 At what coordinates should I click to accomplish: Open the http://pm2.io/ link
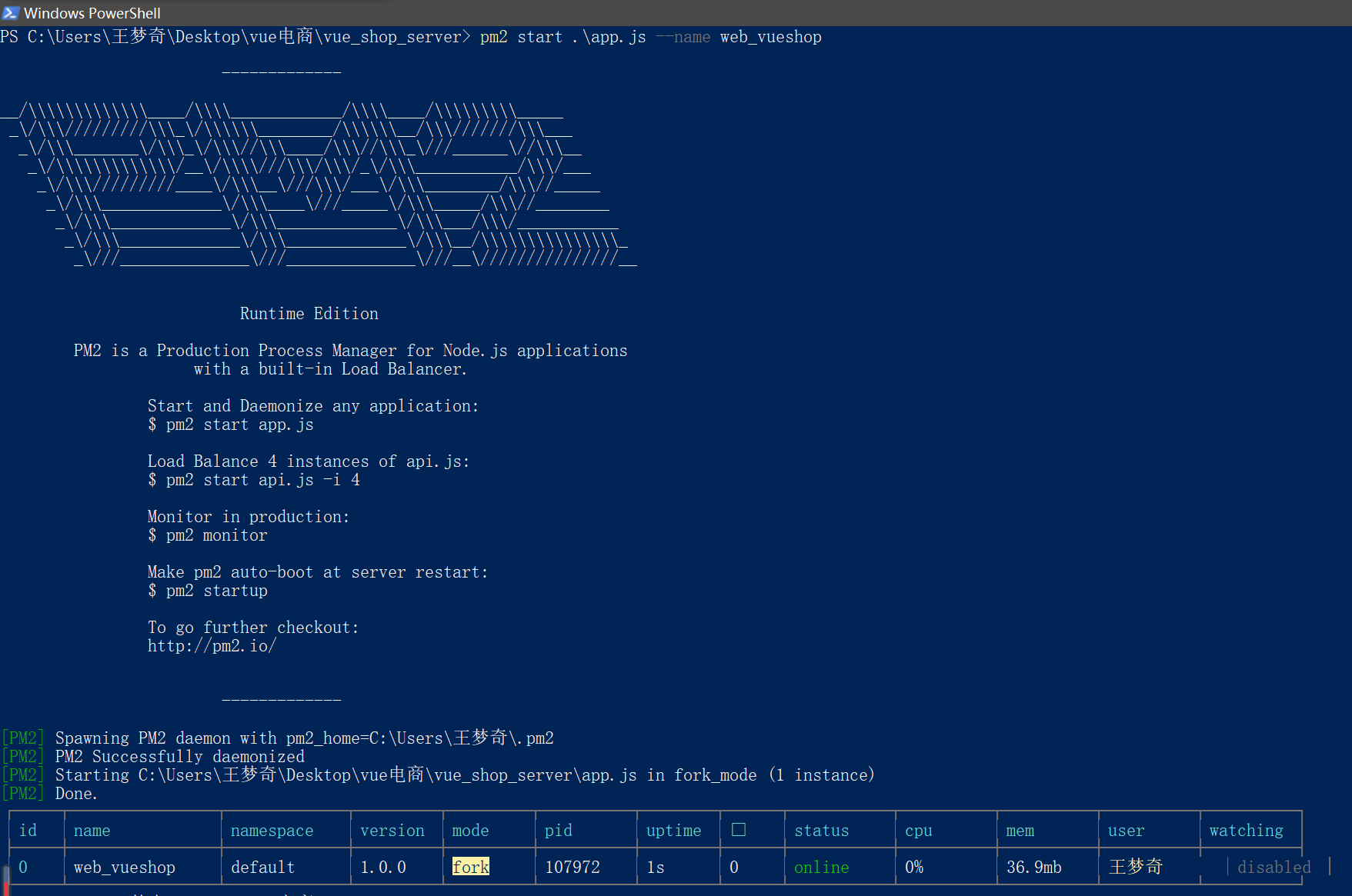(212, 646)
